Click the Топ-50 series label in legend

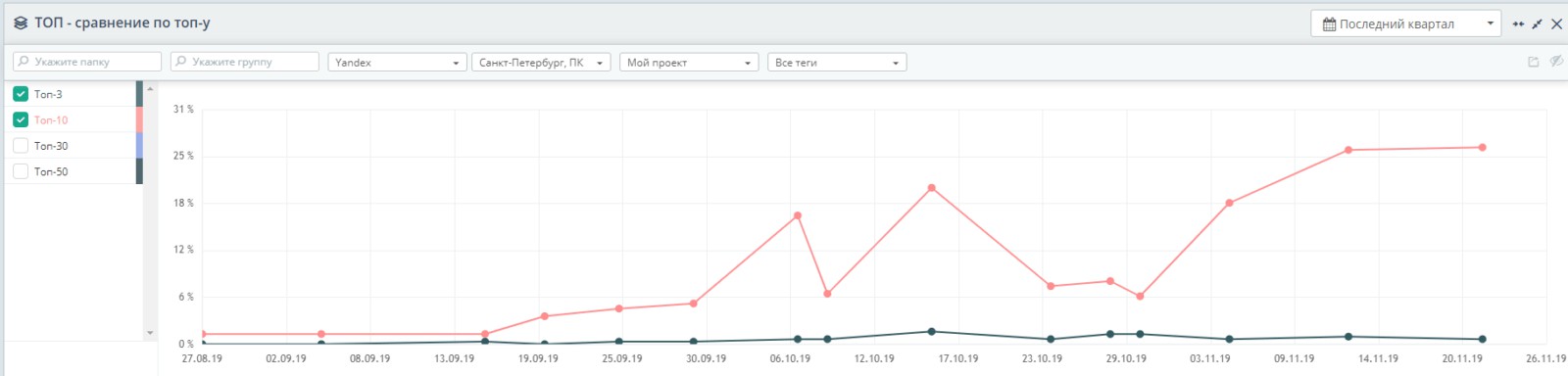pos(51,171)
